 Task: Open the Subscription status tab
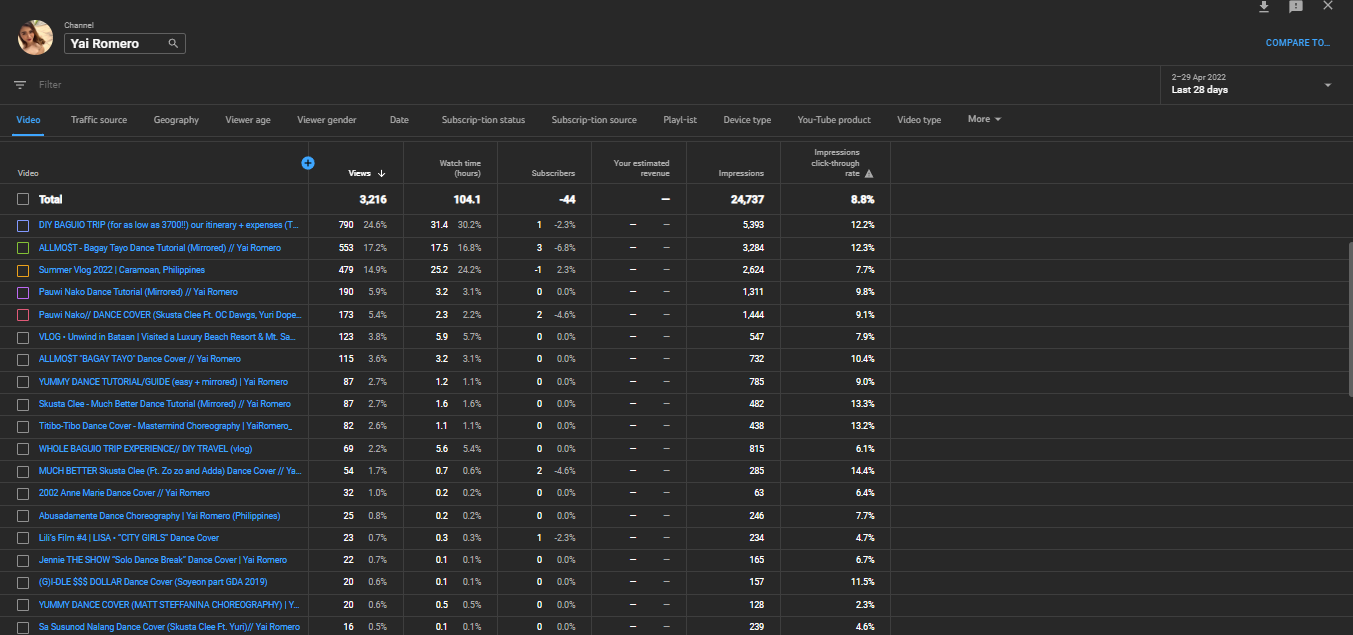483,120
